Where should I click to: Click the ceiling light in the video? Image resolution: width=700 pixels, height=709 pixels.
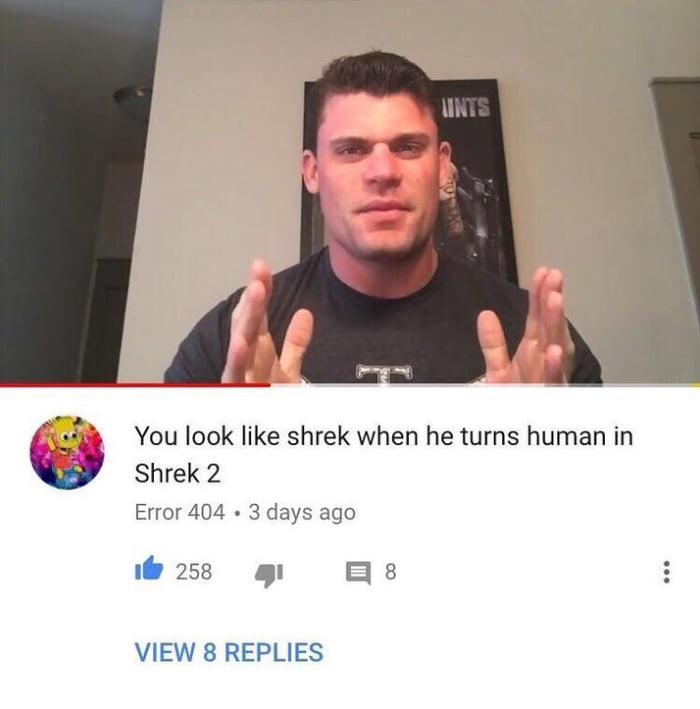(x=132, y=100)
